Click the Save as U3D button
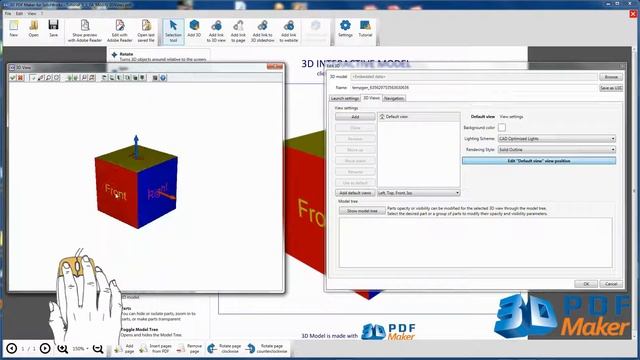The height and width of the screenshot is (360, 640). tap(611, 88)
